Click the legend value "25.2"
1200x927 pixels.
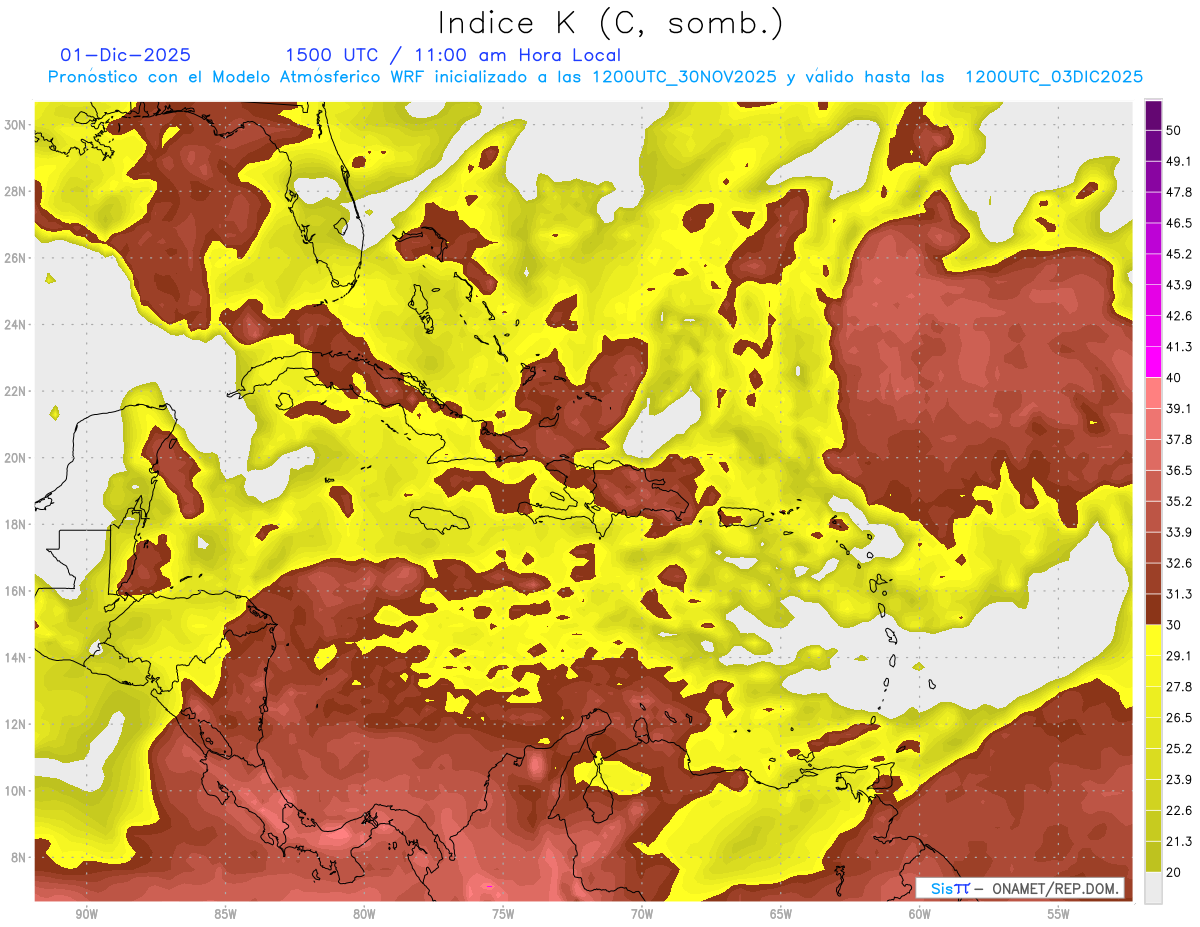(x=1179, y=749)
